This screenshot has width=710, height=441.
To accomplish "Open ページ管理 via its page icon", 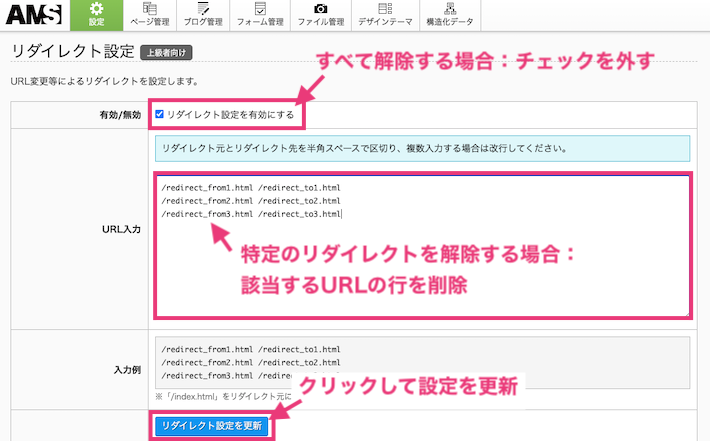I will 149,9.
